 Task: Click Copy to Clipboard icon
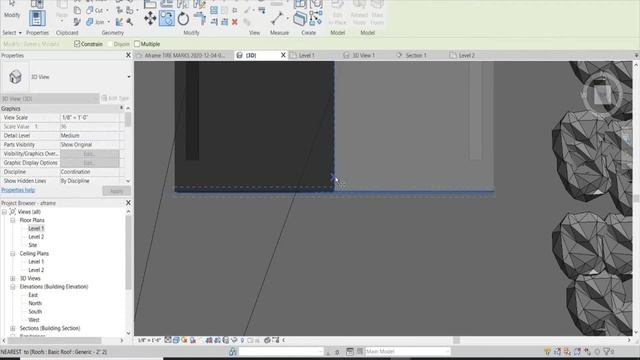pos(77,10)
